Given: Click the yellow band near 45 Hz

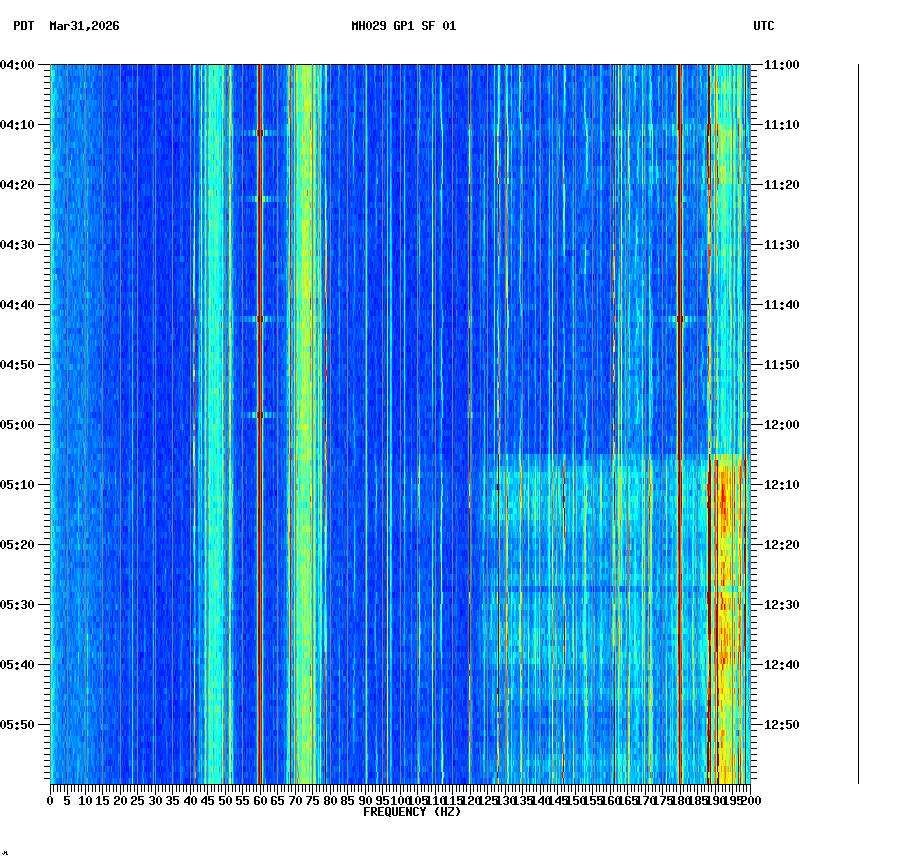Looking at the screenshot, I should click(210, 400).
